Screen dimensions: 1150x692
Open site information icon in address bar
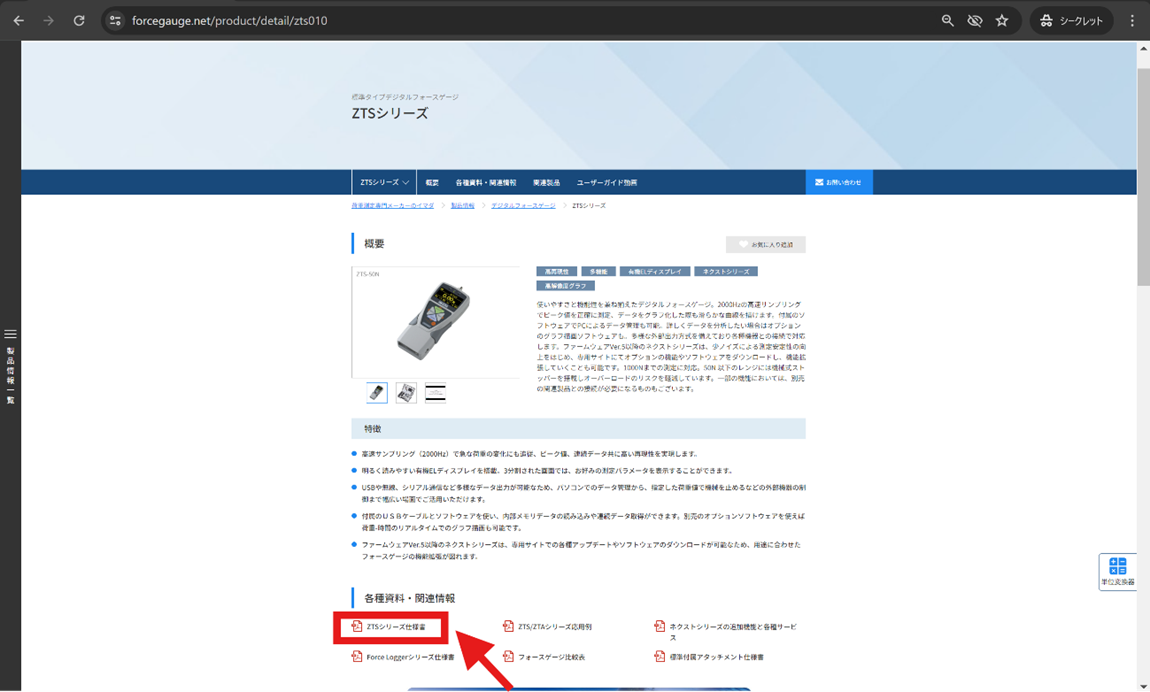pos(115,21)
